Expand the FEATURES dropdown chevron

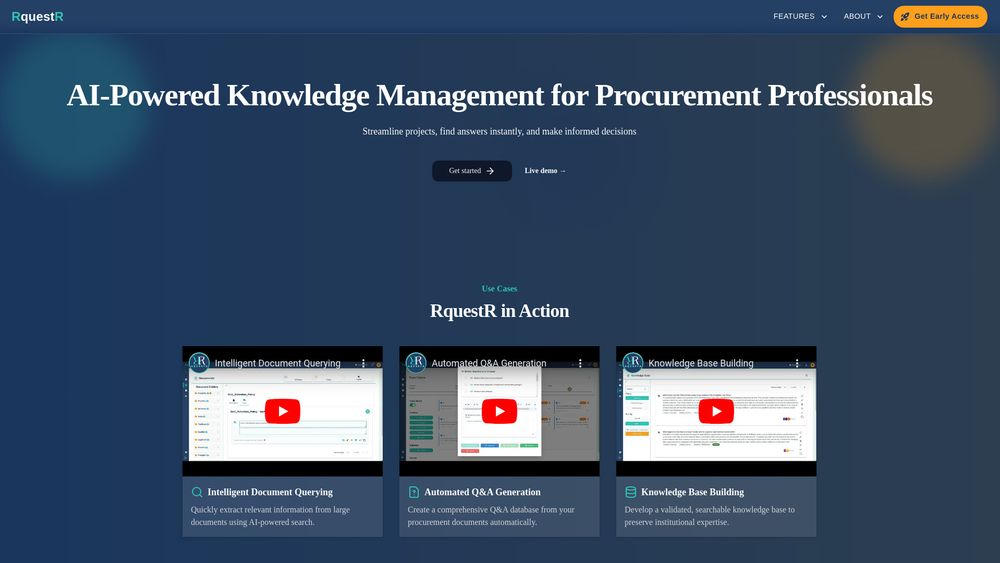pyautogui.click(x=824, y=17)
